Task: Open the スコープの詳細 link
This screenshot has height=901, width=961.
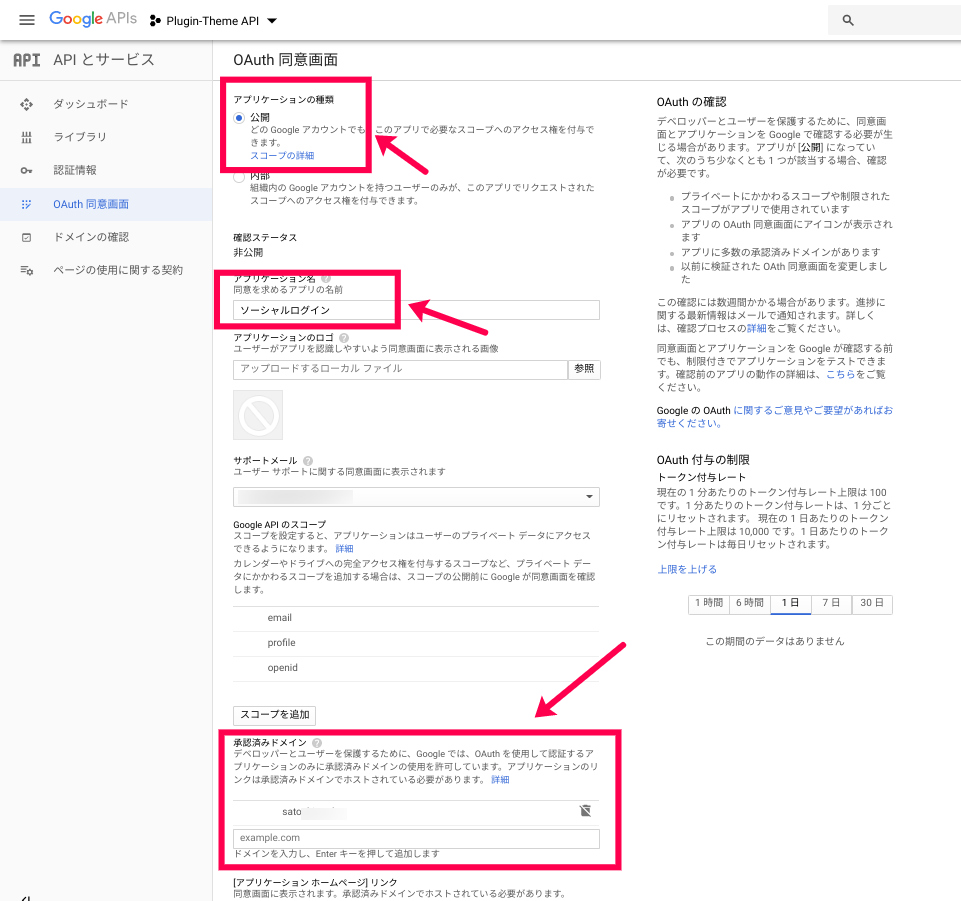Action: [282, 156]
